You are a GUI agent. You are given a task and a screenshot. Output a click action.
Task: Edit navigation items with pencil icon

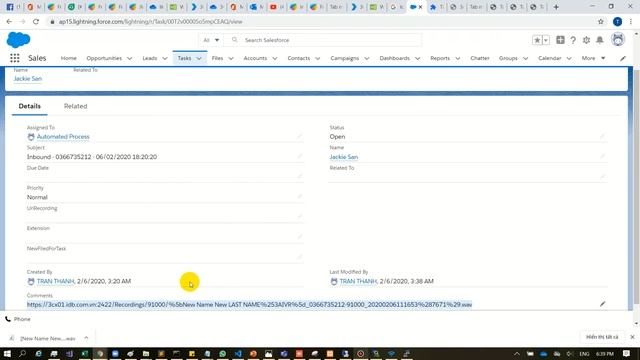(623, 58)
